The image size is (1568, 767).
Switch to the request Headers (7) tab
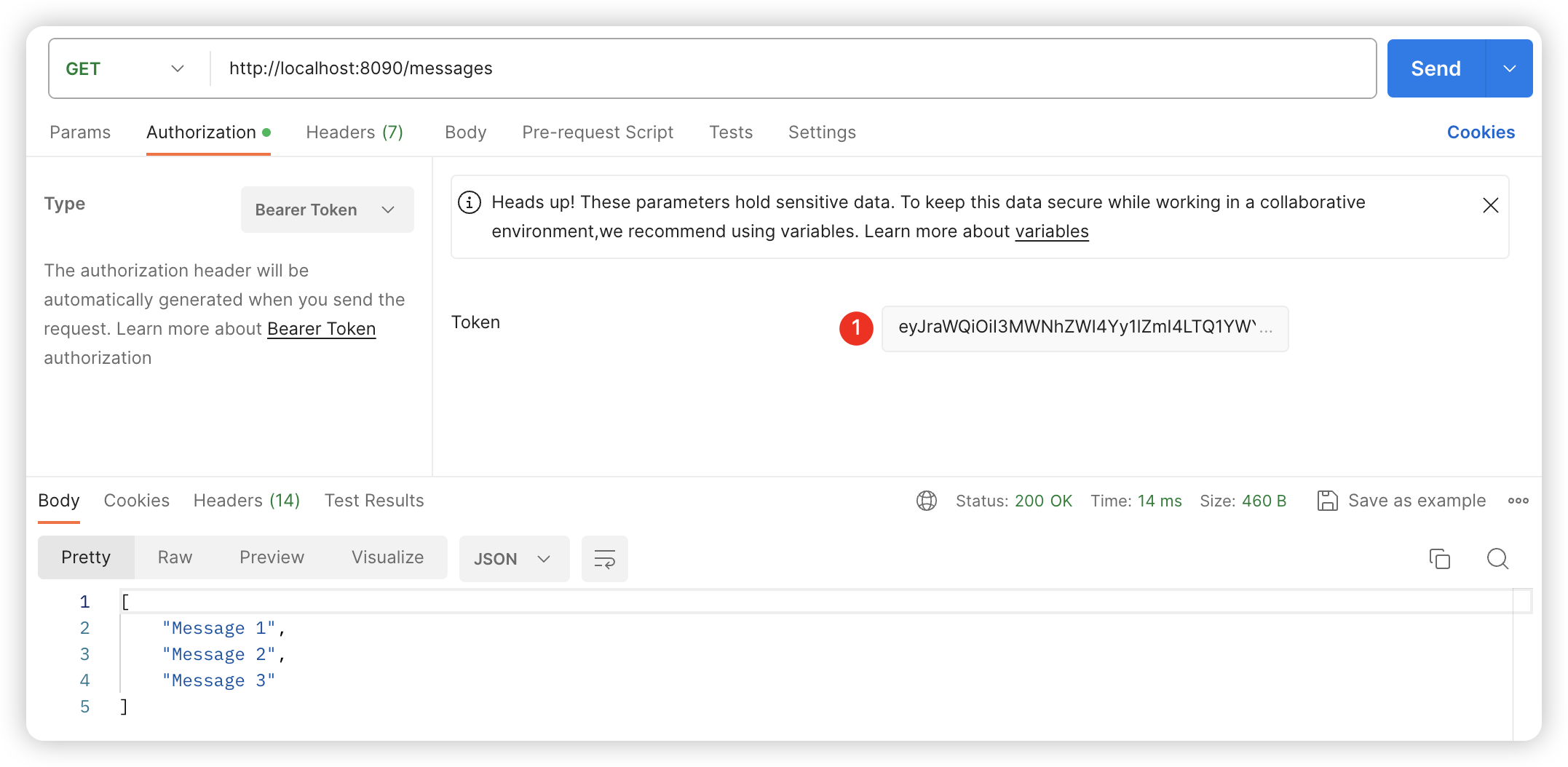pyautogui.click(x=355, y=132)
